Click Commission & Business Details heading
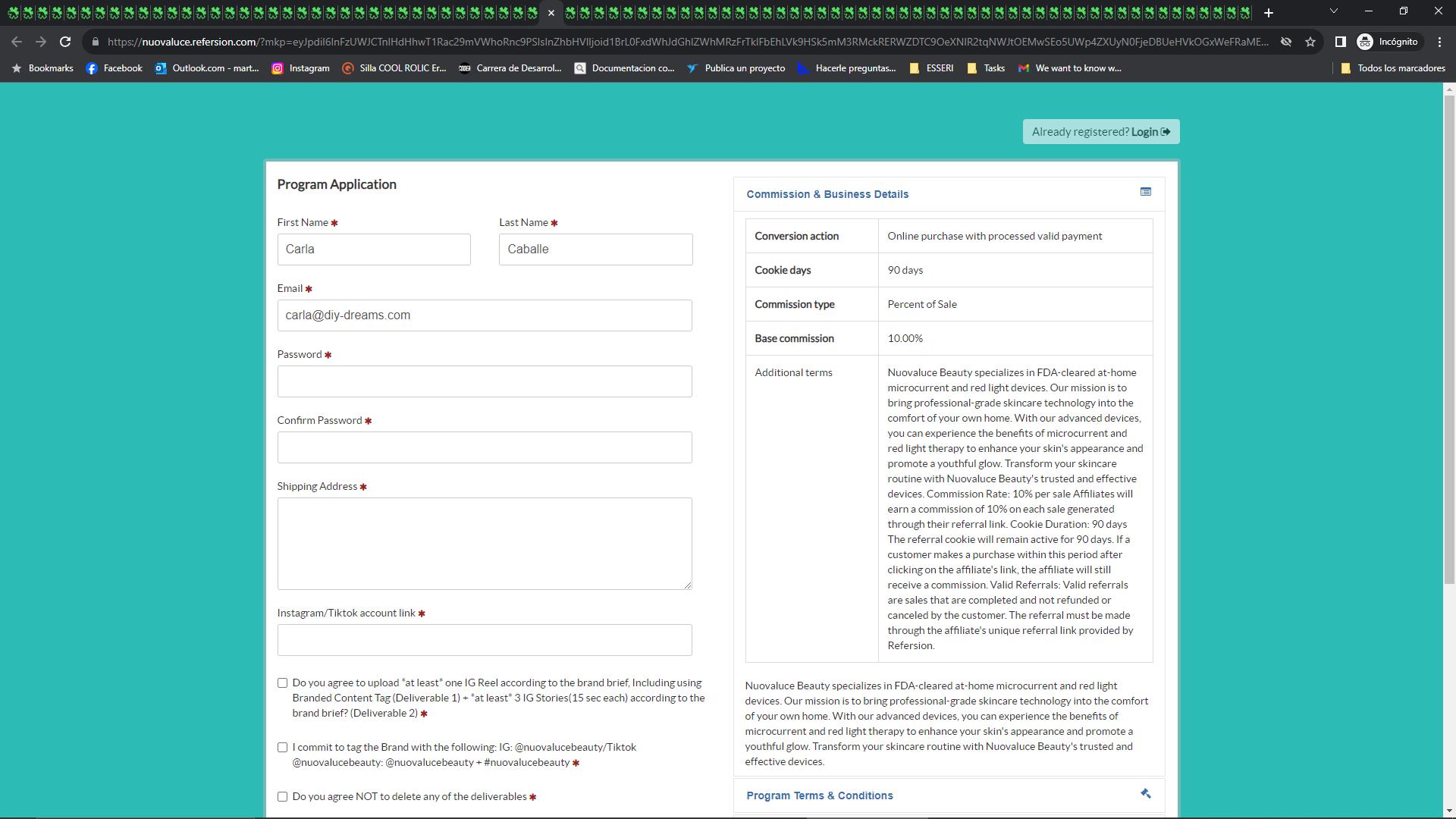This screenshot has height=819, width=1456. [x=827, y=194]
